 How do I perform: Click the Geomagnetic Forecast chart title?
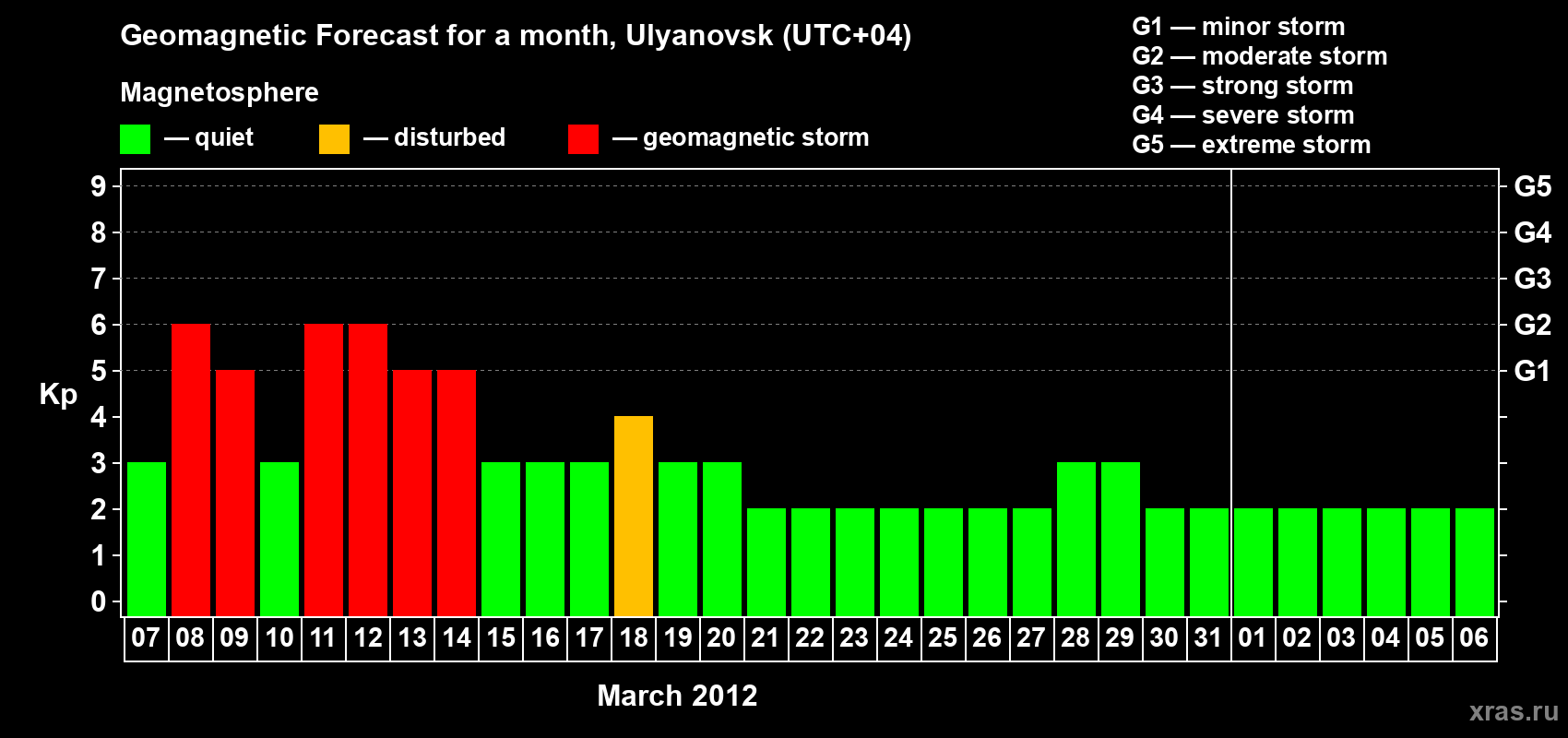(516, 35)
